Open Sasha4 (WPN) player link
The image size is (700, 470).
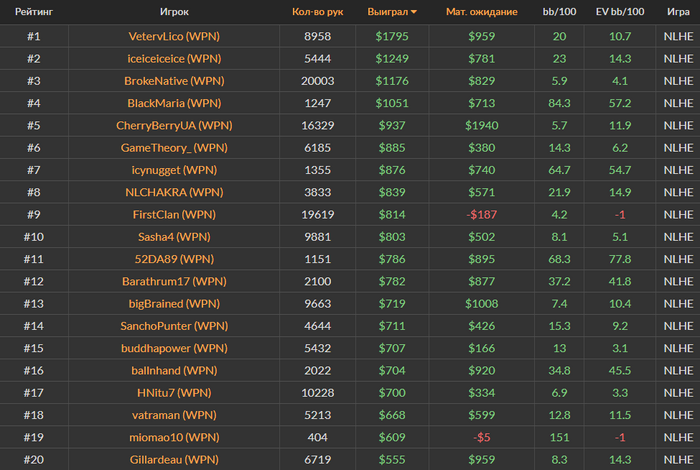(x=174, y=237)
